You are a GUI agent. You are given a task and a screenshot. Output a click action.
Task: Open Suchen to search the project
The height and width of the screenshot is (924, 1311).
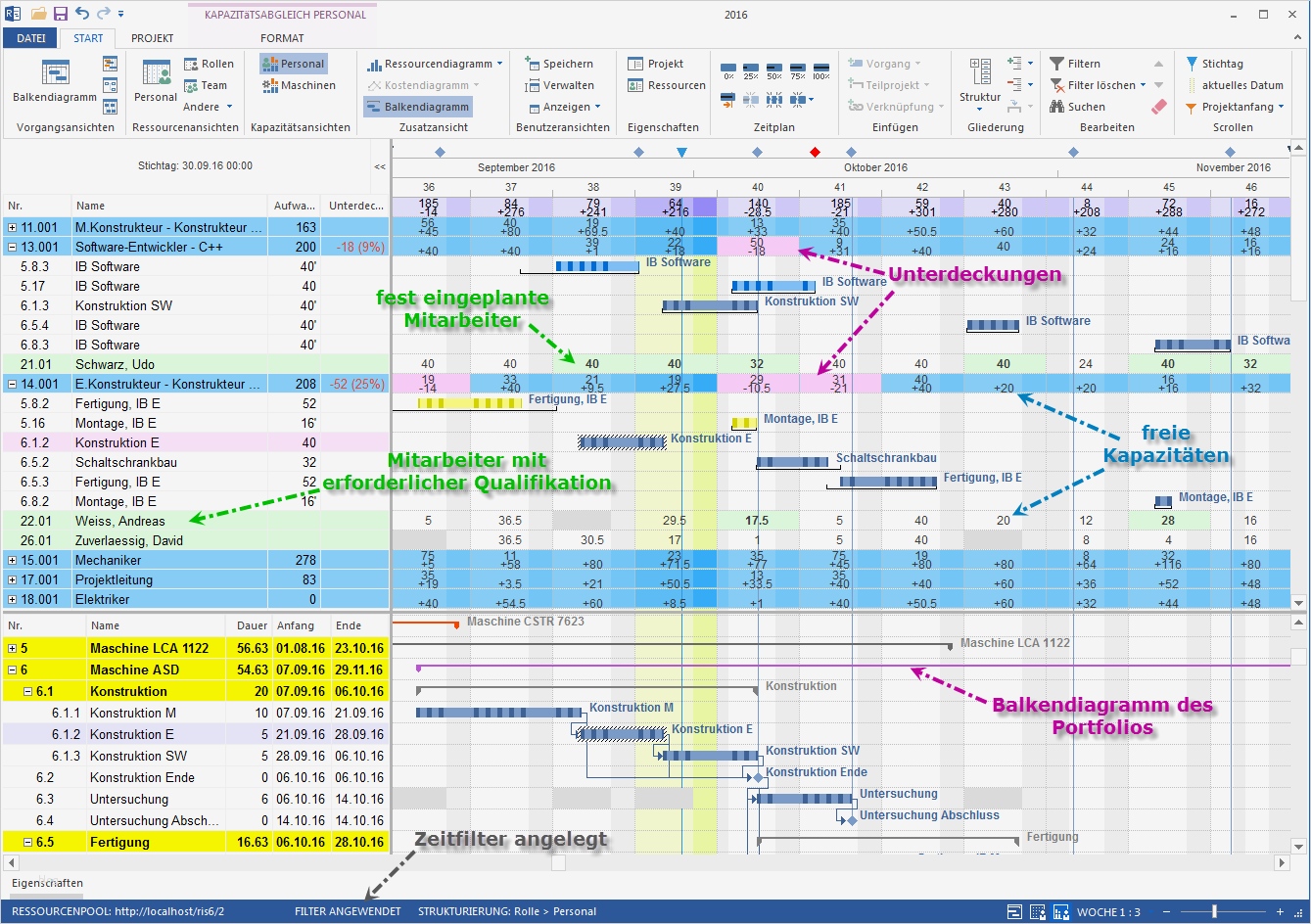tap(1087, 107)
